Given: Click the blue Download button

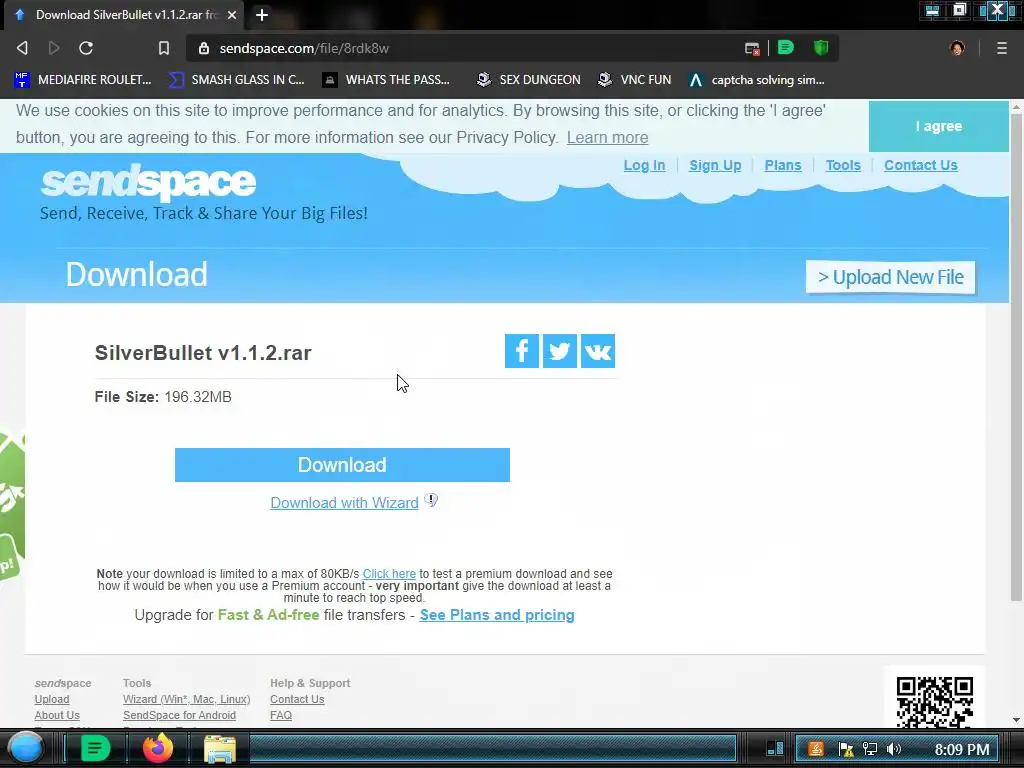Looking at the screenshot, I should (342, 465).
